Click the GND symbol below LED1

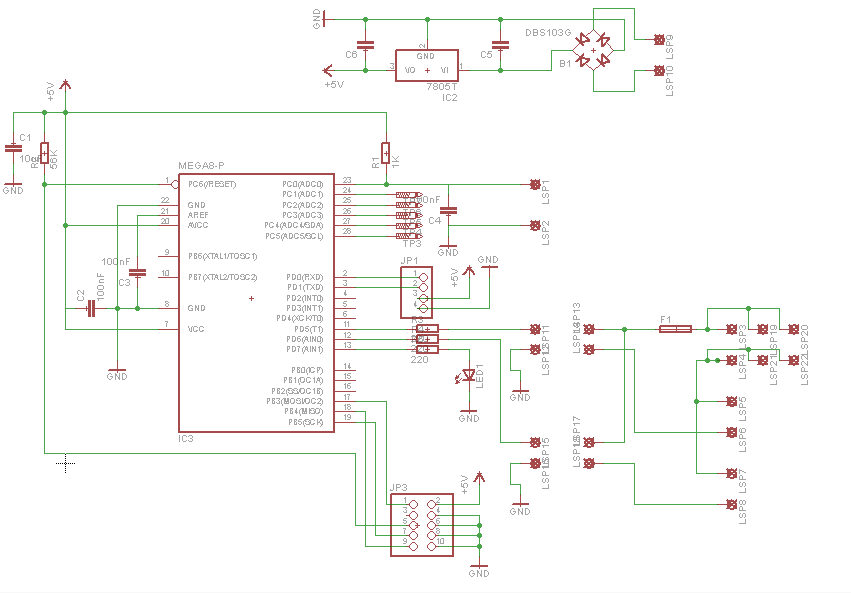[x=468, y=416]
